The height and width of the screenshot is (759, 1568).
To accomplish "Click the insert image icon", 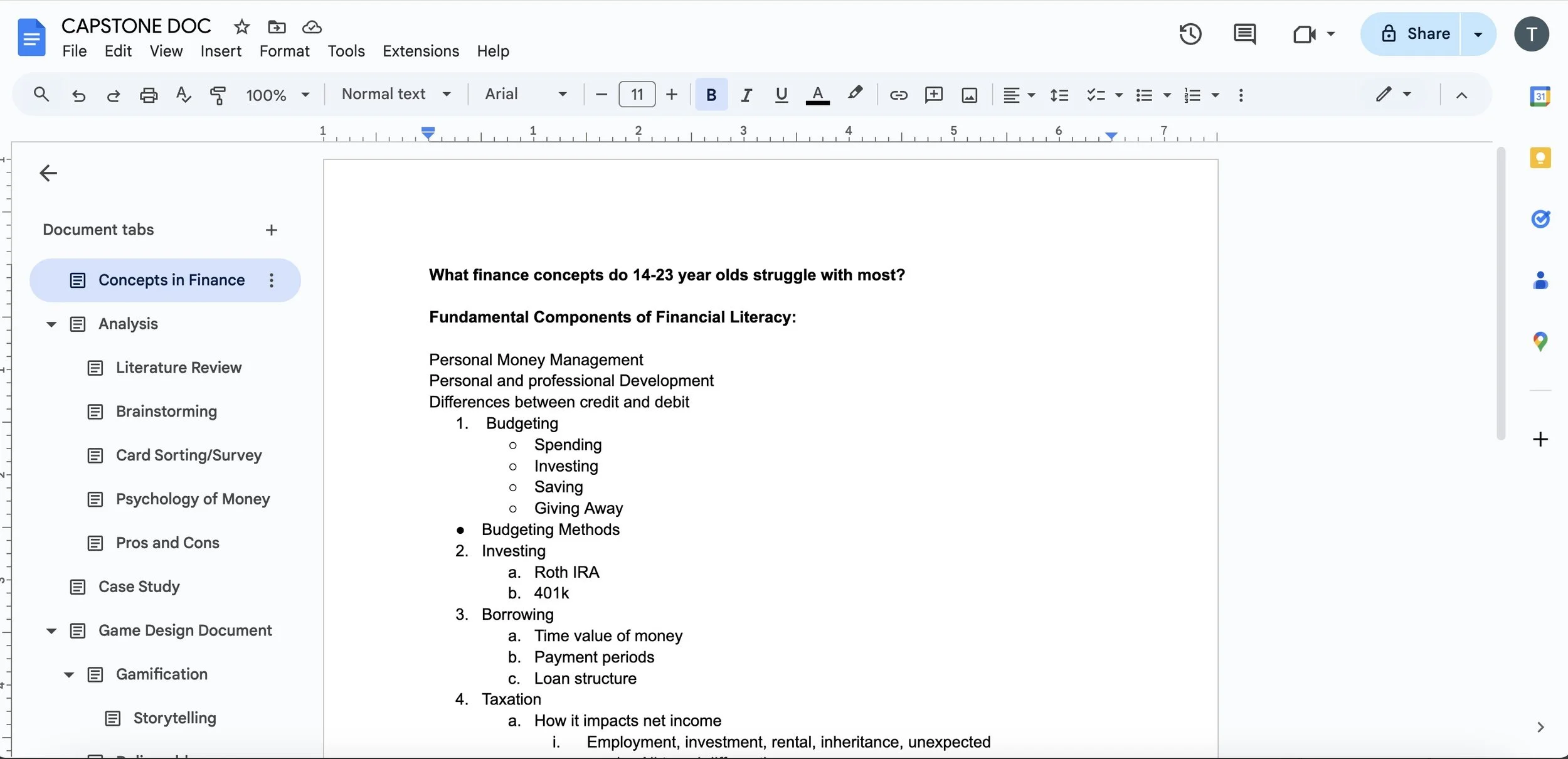I will pos(969,95).
